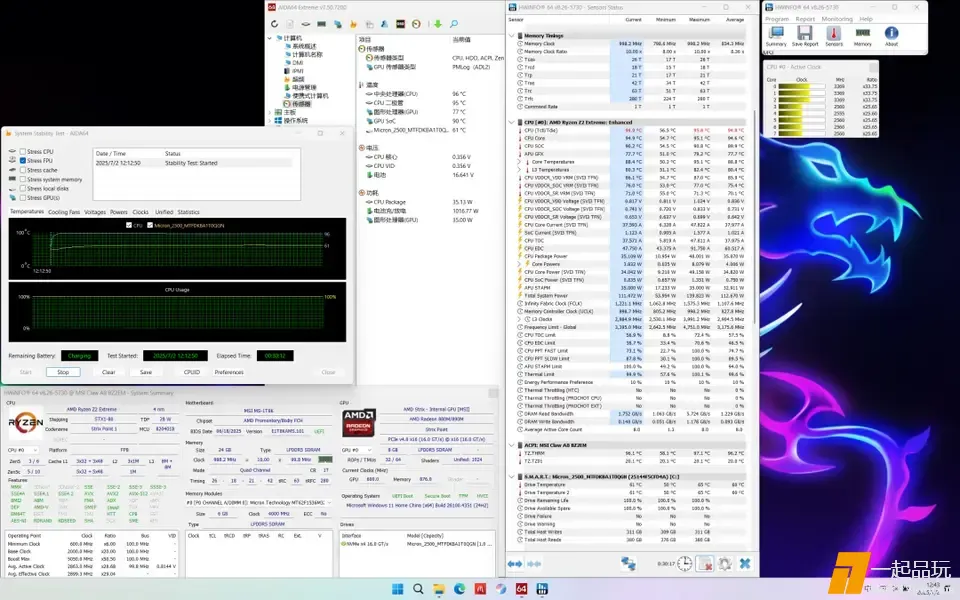Click the memory chip icon in AIDA64 toolbar
The image size is (960, 600).
(321, 24)
